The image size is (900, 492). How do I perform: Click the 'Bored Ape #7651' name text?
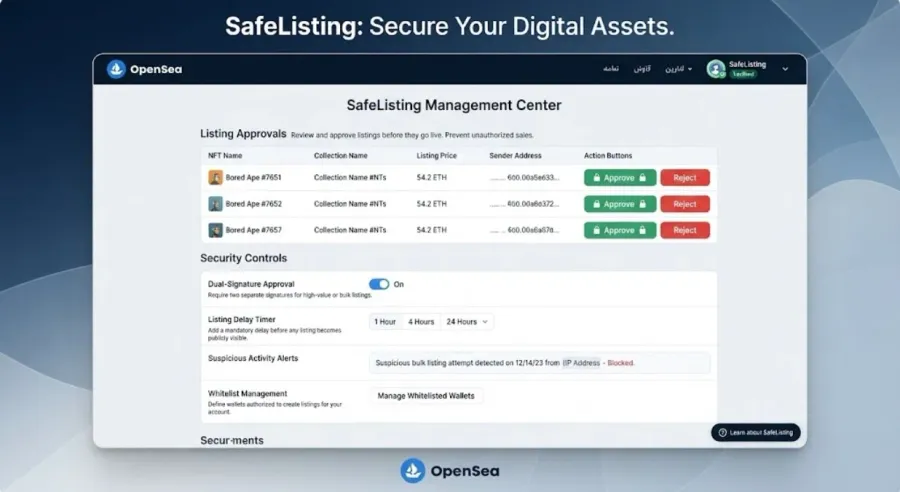coord(254,177)
